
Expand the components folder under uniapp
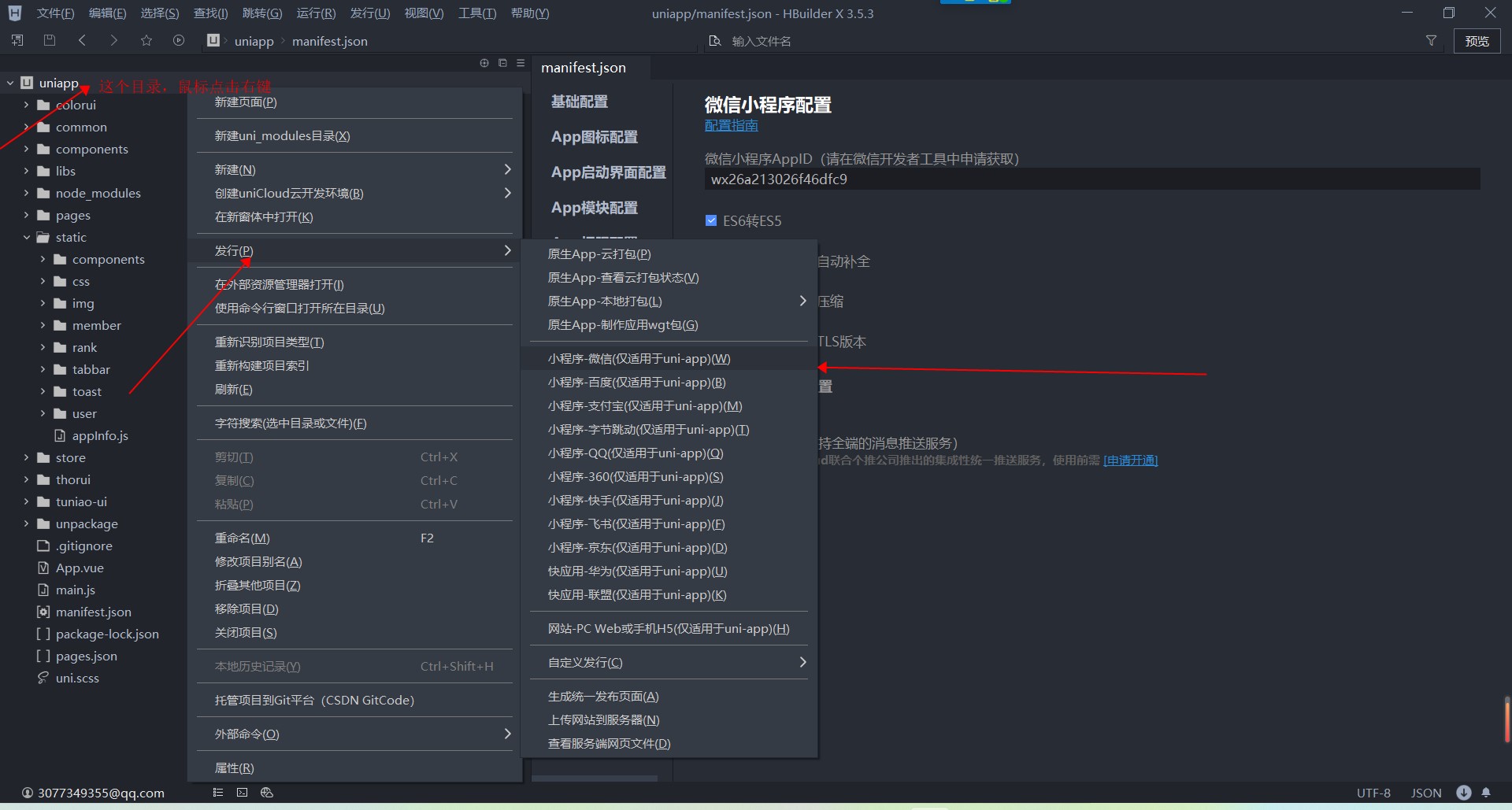point(26,149)
